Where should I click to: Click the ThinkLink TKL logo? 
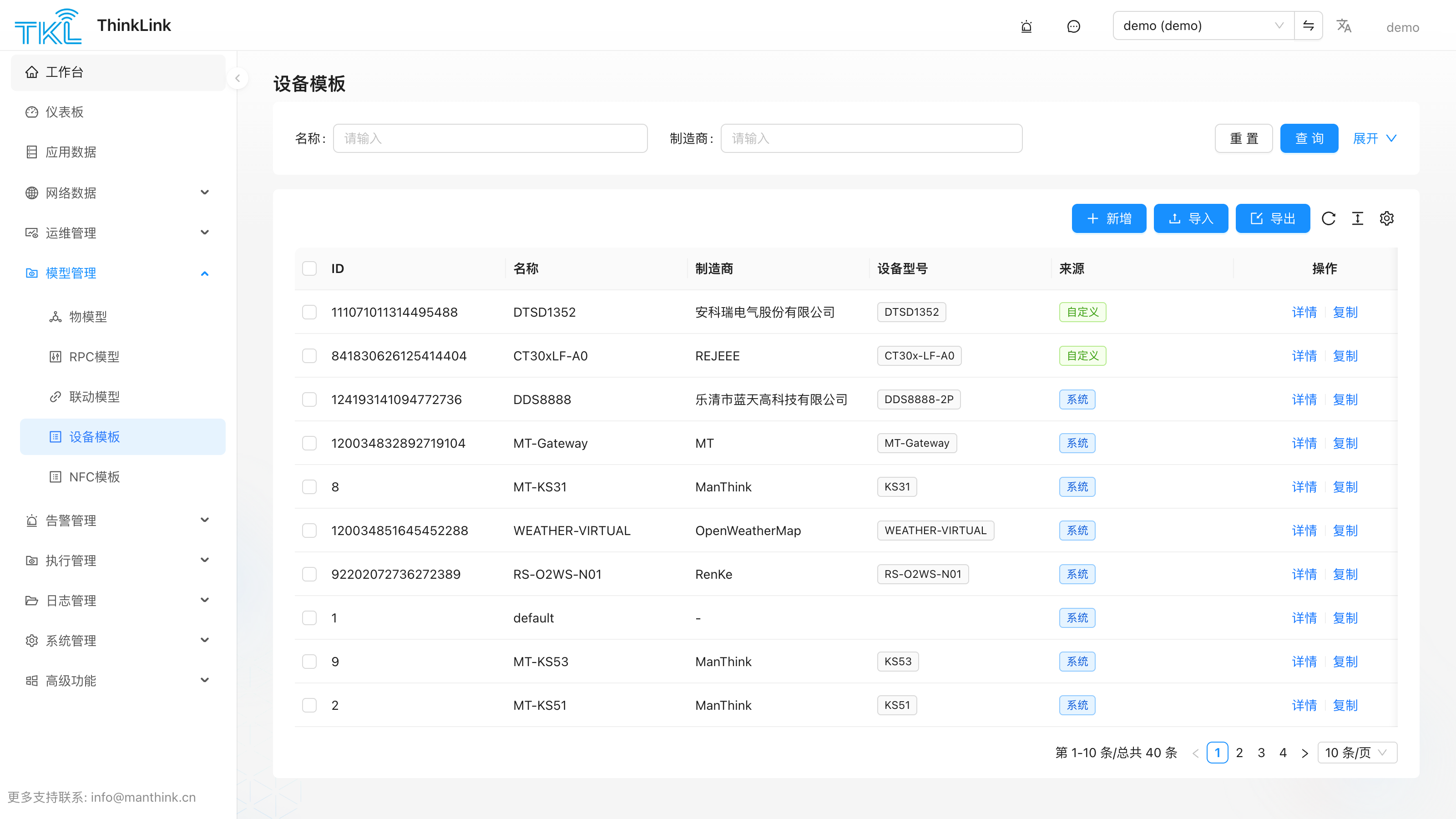click(48, 26)
